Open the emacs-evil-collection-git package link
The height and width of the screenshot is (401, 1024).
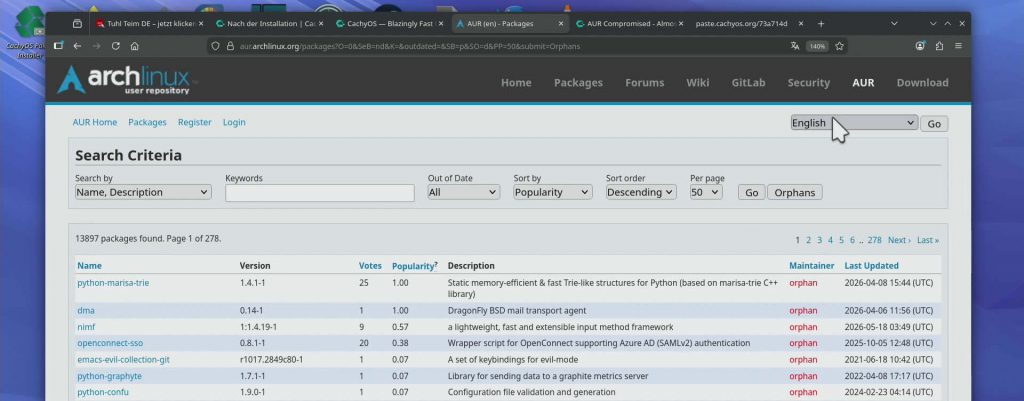(123, 360)
